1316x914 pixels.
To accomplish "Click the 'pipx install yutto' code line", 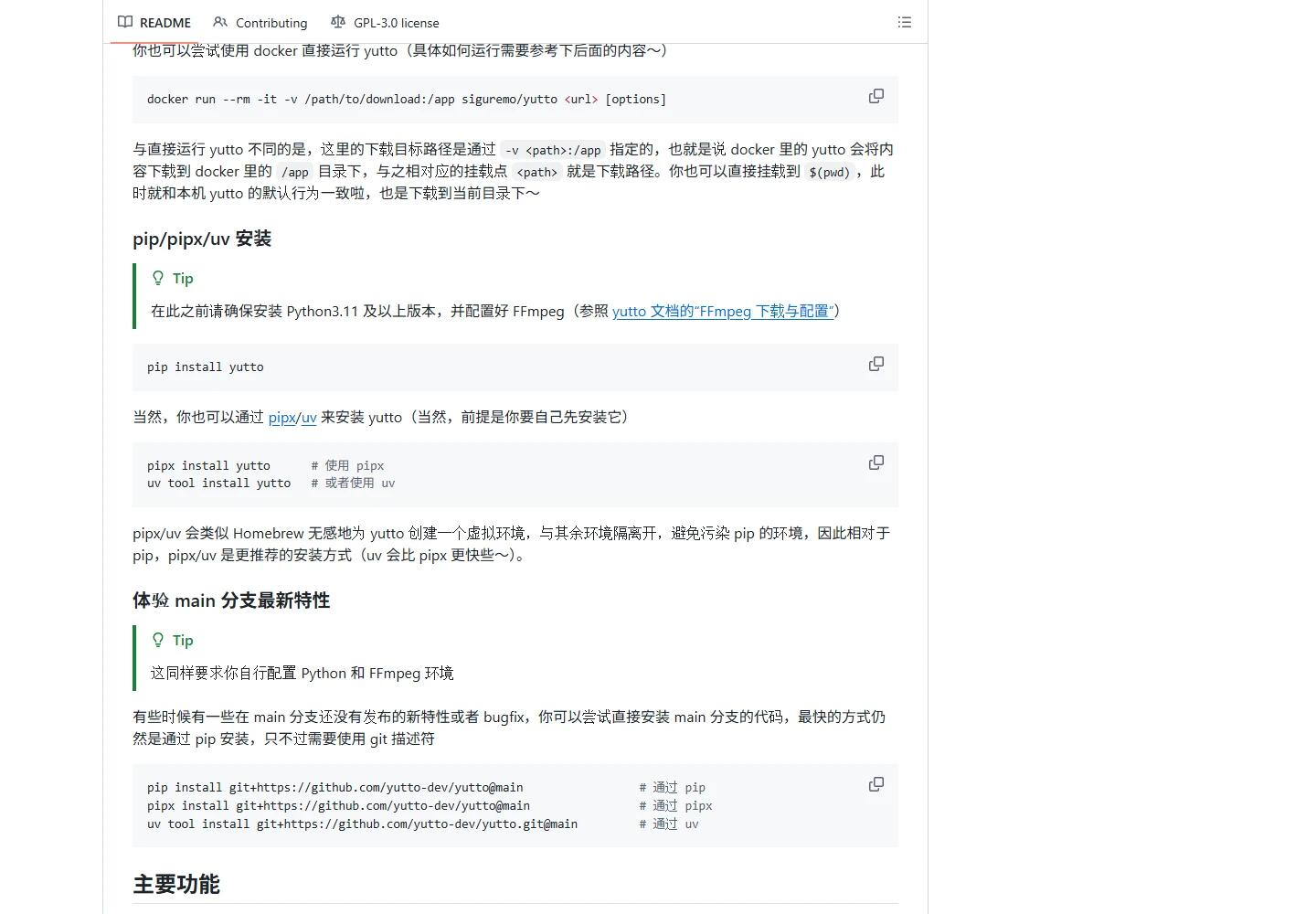I will point(208,465).
